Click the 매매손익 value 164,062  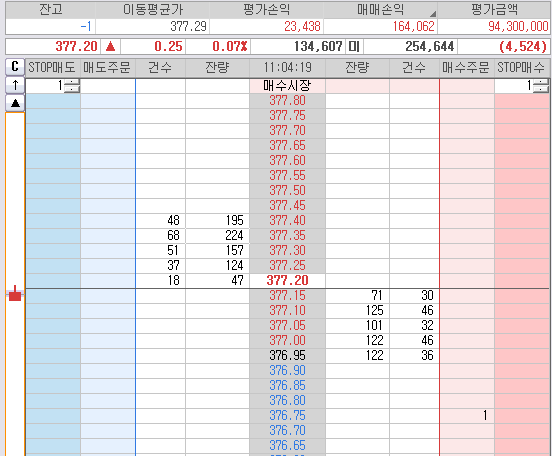point(414,26)
